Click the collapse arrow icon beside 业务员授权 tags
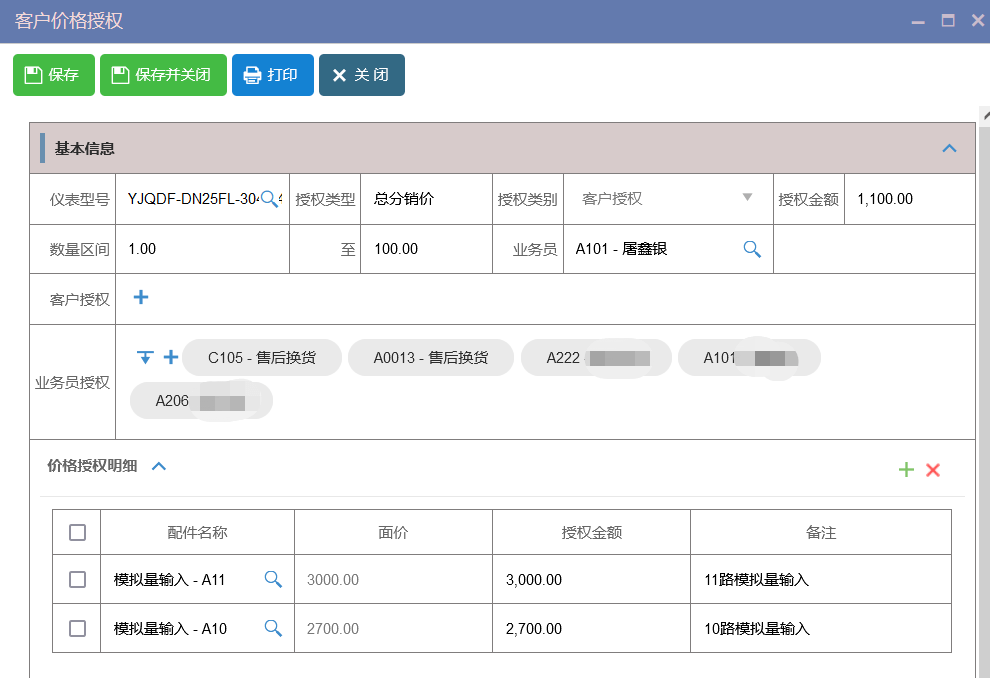Screen dimensions: 990x678 (145, 357)
